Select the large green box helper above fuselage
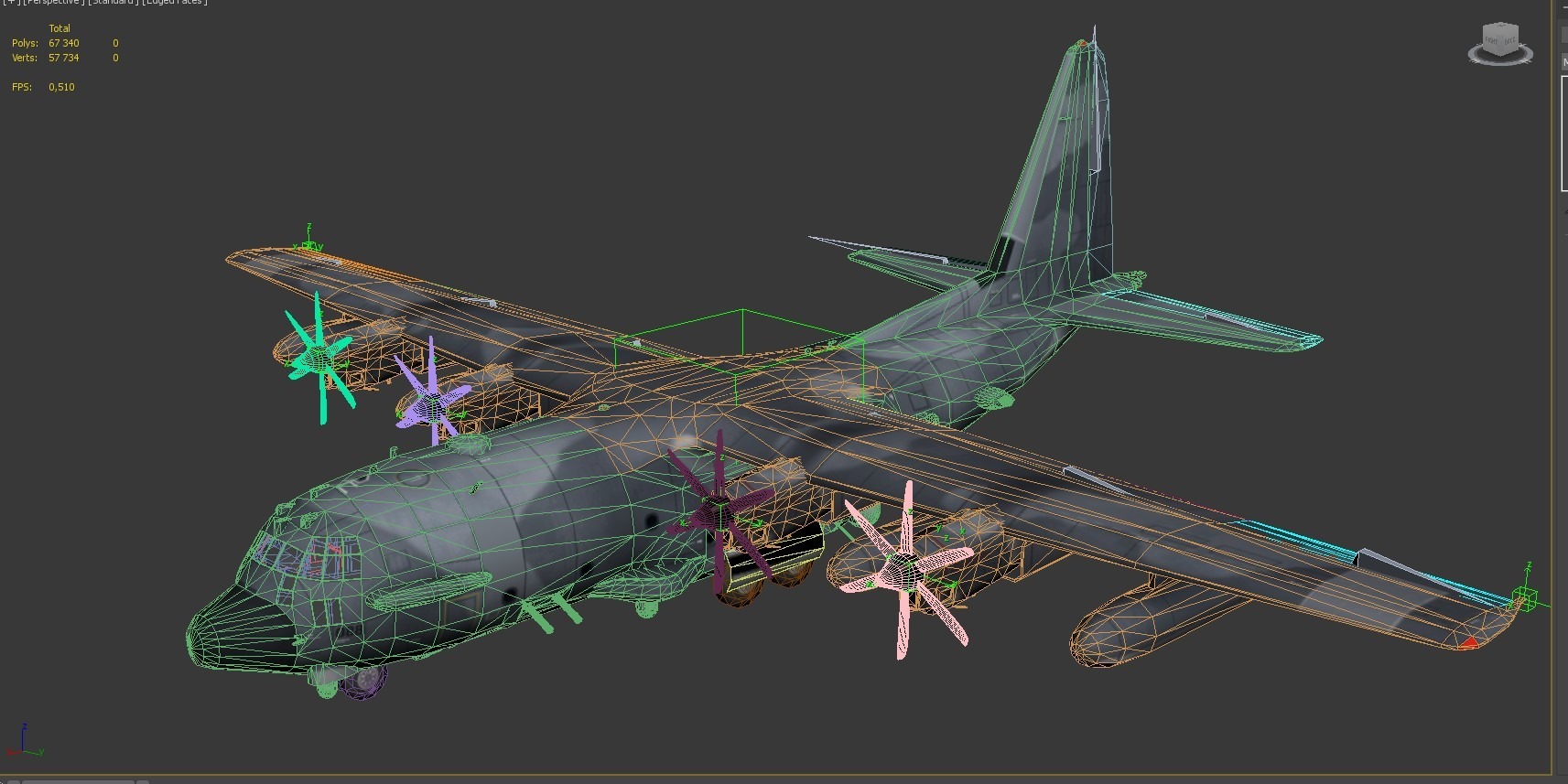This screenshot has width=1568, height=784. [738, 357]
